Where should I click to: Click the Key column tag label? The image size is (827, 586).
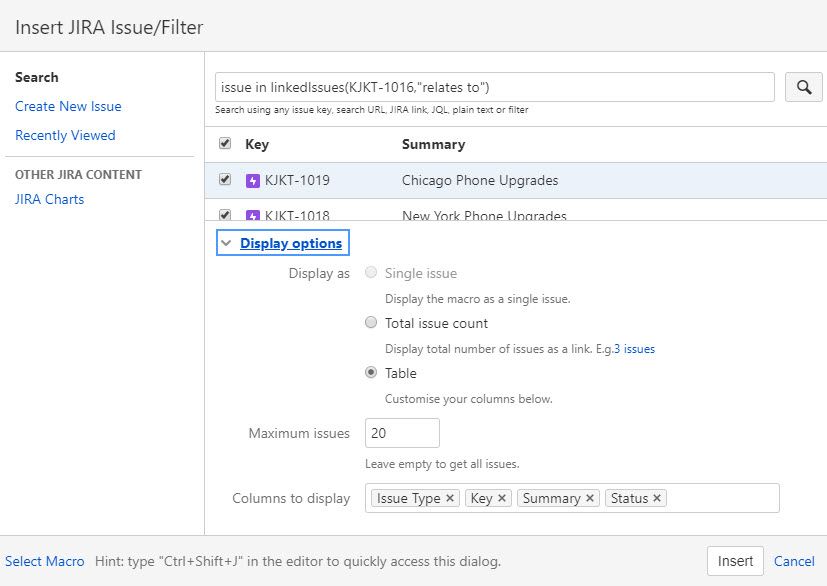(481, 498)
